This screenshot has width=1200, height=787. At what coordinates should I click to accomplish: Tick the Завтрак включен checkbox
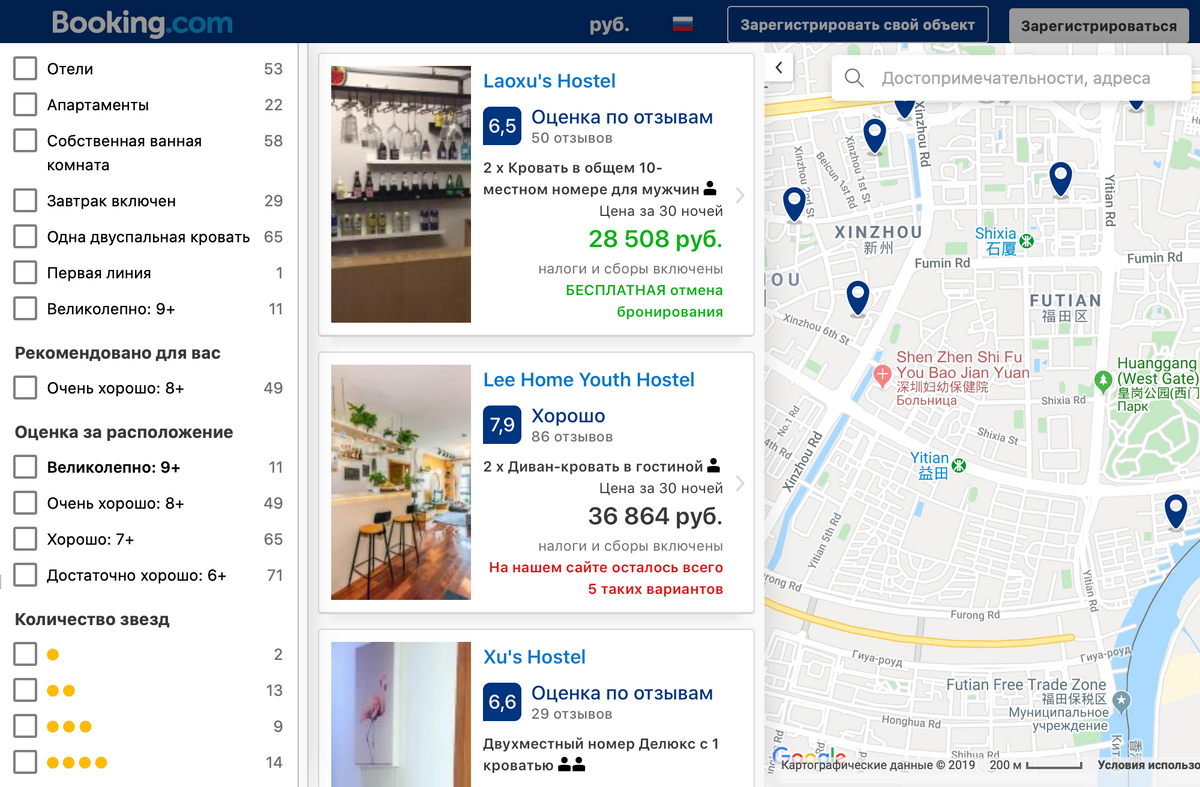[25, 201]
